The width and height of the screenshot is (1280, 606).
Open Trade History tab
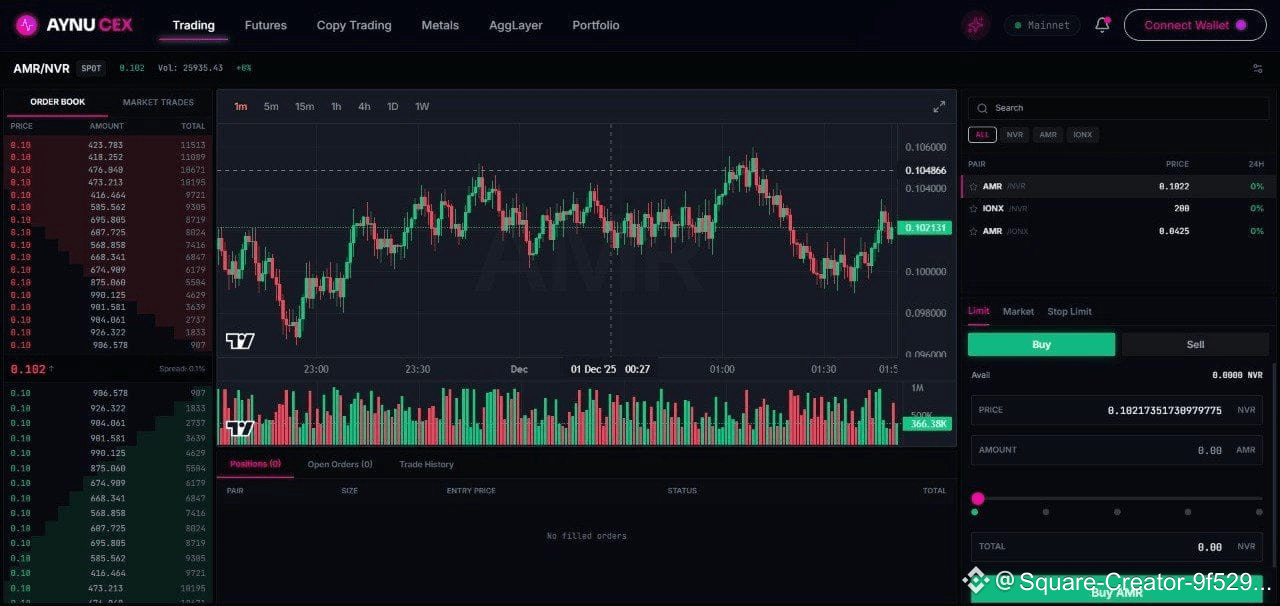(426, 464)
